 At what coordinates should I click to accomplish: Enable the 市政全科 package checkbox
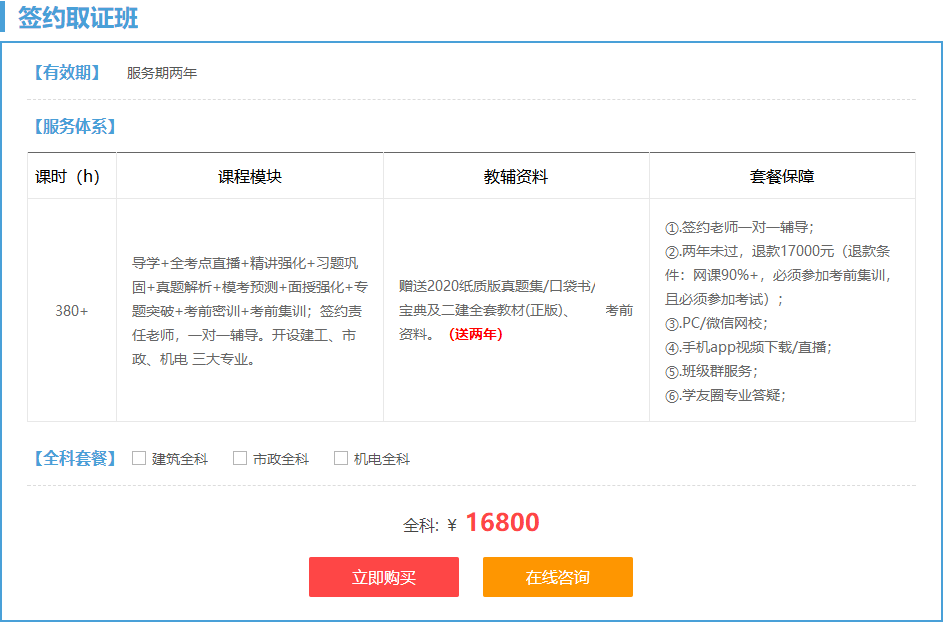(240, 459)
